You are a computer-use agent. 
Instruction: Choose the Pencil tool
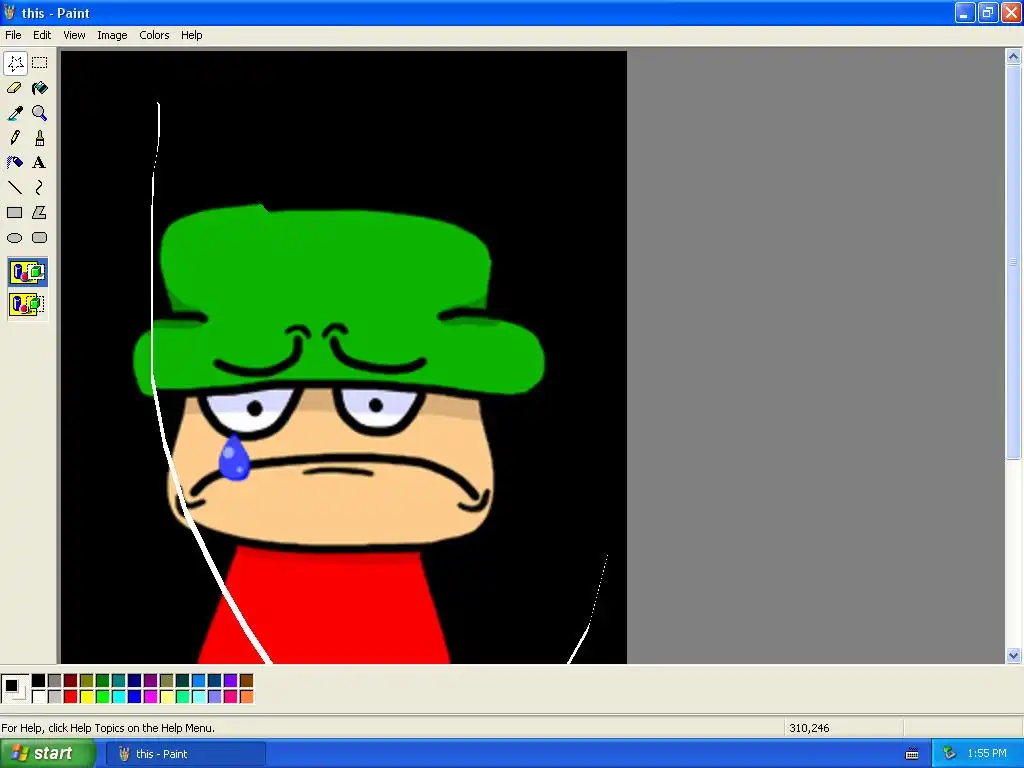click(x=15, y=138)
